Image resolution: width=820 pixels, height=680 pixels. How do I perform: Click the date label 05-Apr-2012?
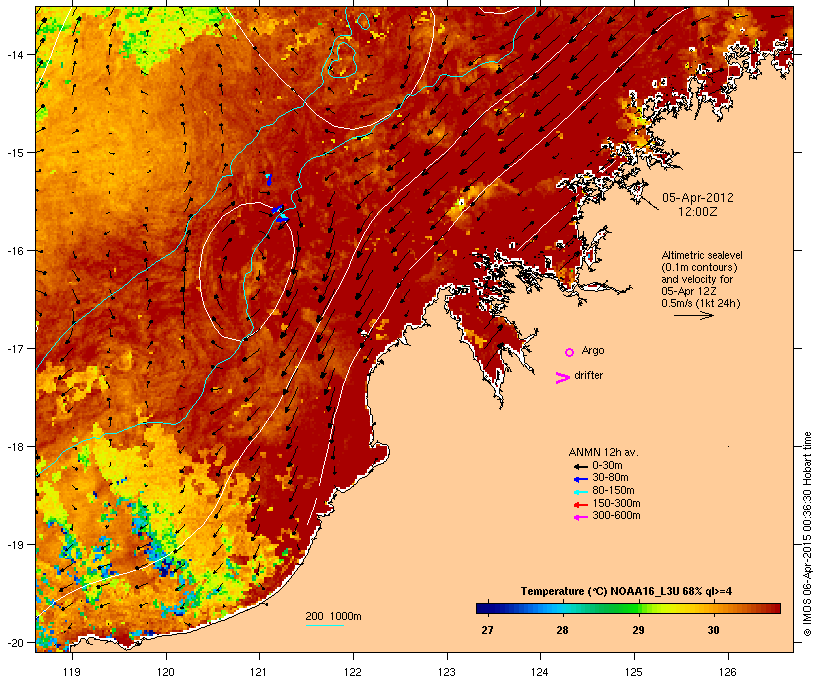(698, 198)
